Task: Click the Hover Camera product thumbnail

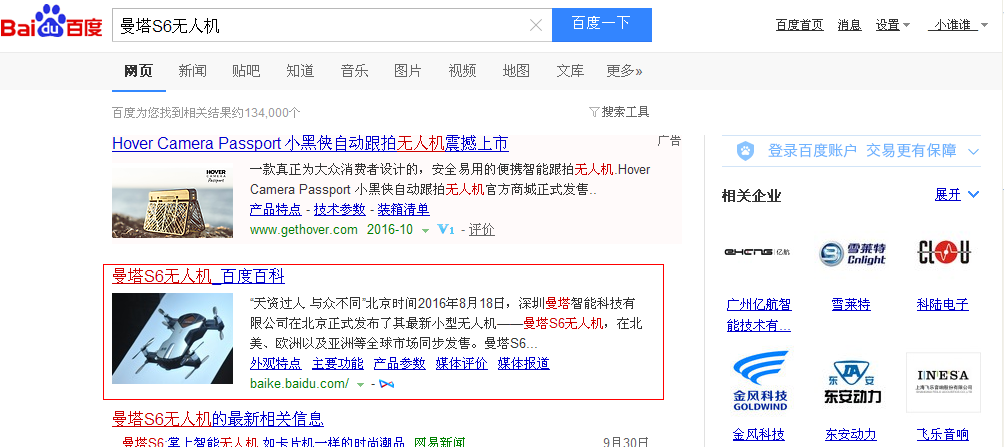Action: (172, 202)
